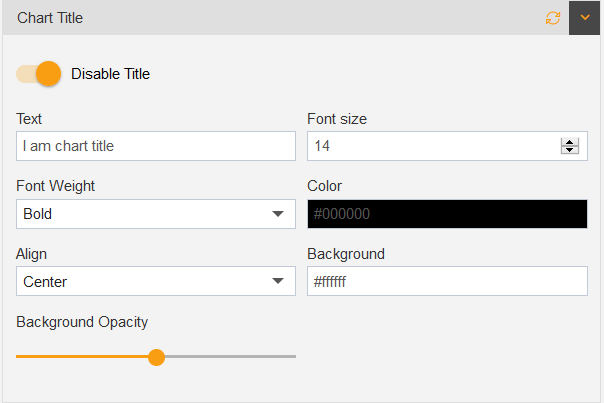
Task: Toggle the Disable Title switch
Action: click(39, 74)
